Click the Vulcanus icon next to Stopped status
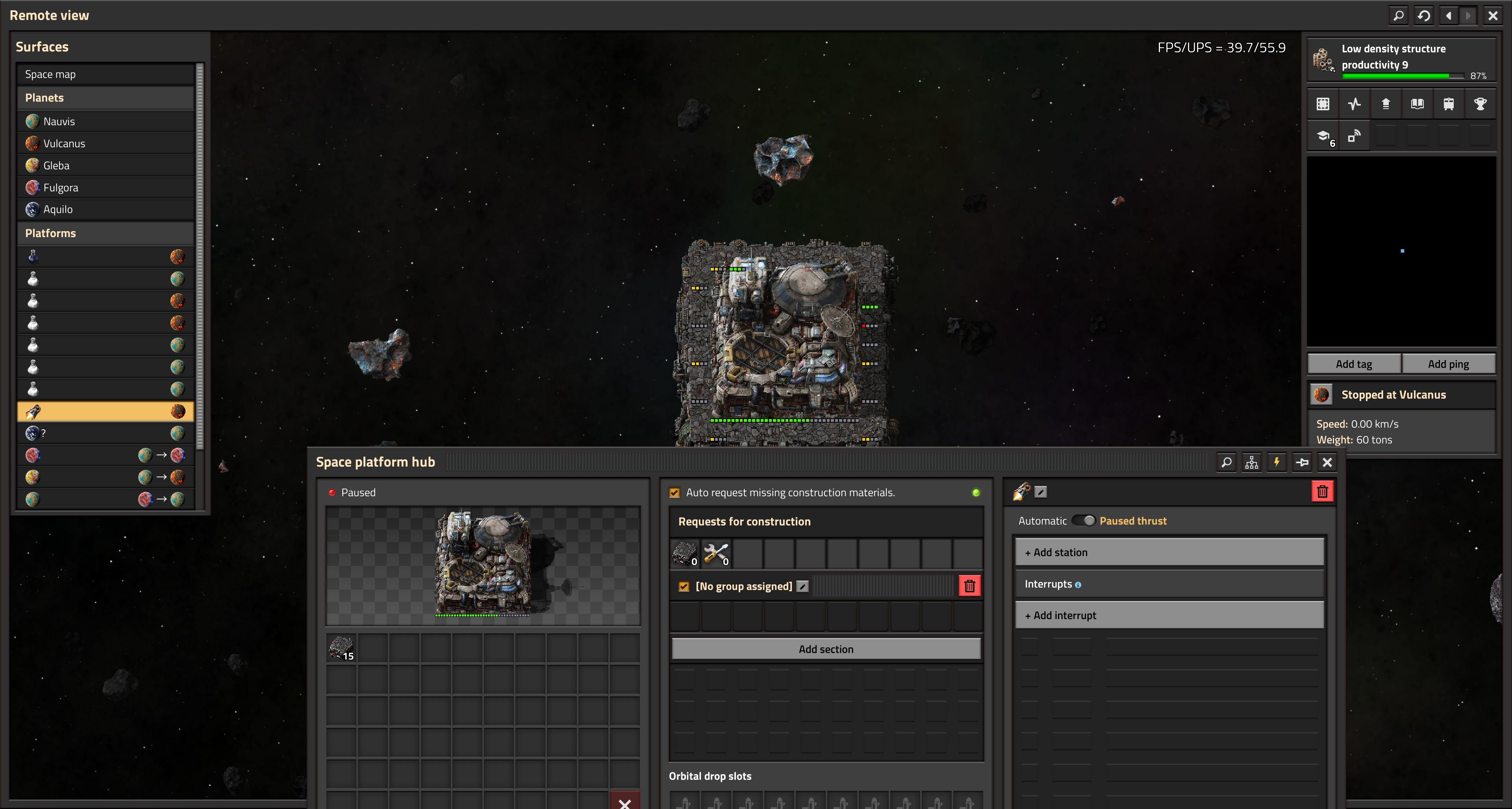Image resolution: width=1512 pixels, height=809 pixels. [1322, 395]
